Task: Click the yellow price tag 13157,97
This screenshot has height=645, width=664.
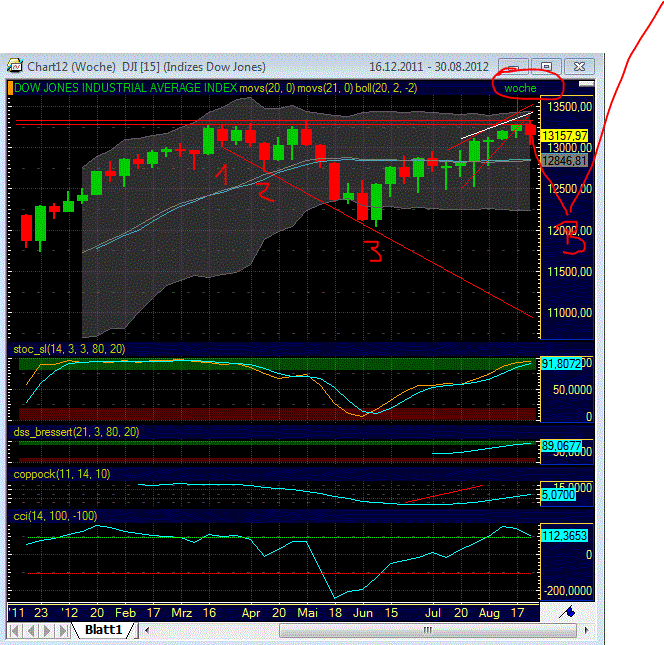Action: [x=564, y=136]
